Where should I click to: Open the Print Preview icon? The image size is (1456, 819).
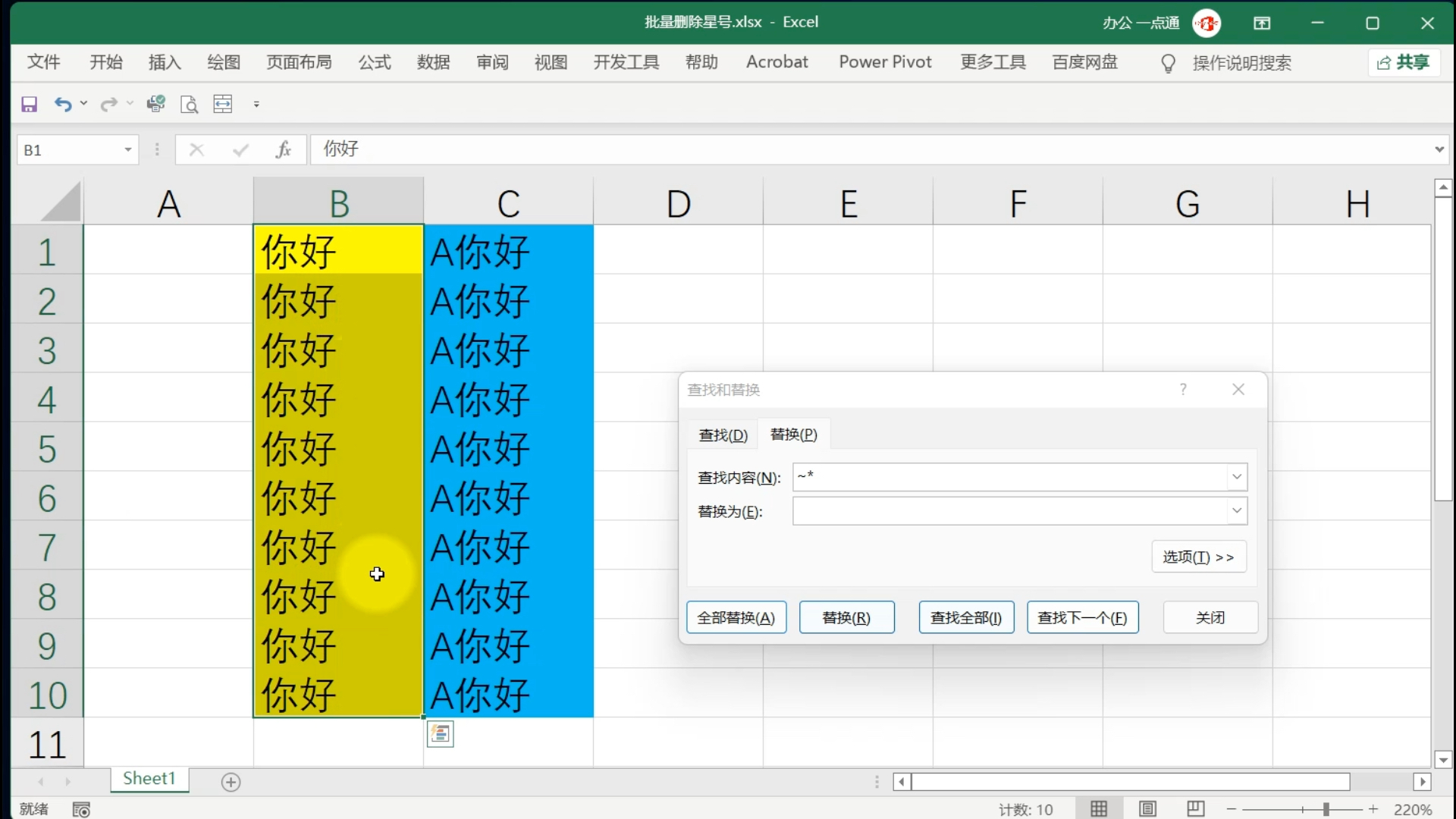pos(189,105)
